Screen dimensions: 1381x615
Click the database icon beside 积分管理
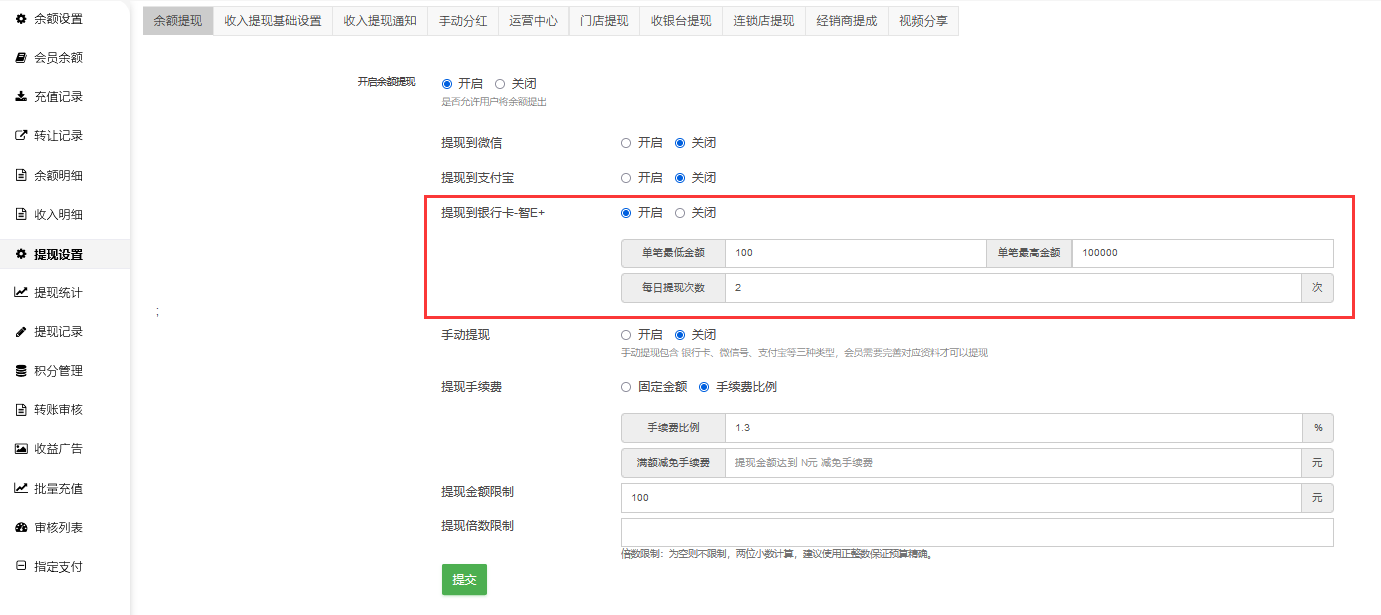[21, 371]
